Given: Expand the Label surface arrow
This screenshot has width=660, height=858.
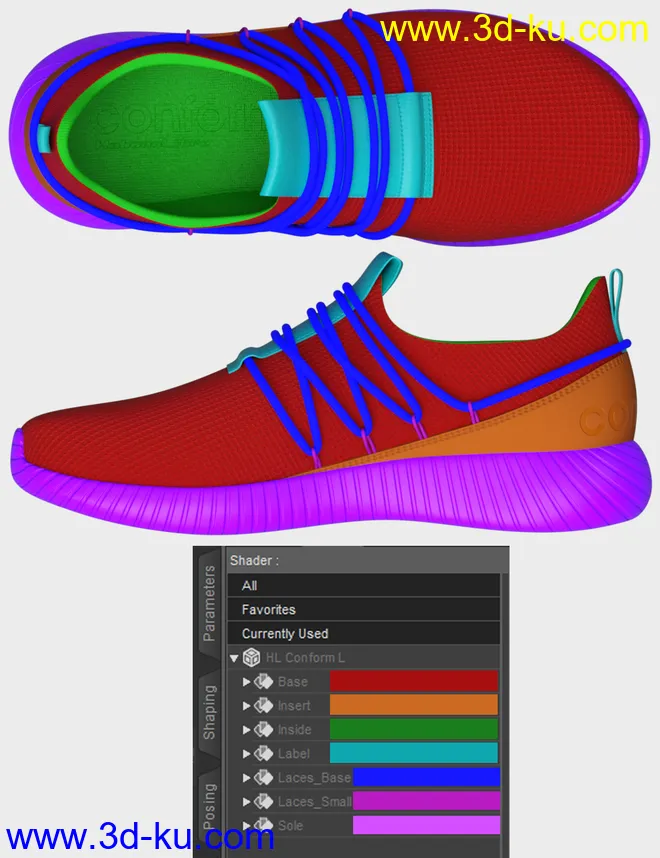Looking at the screenshot, I should (x=247, y=754).
